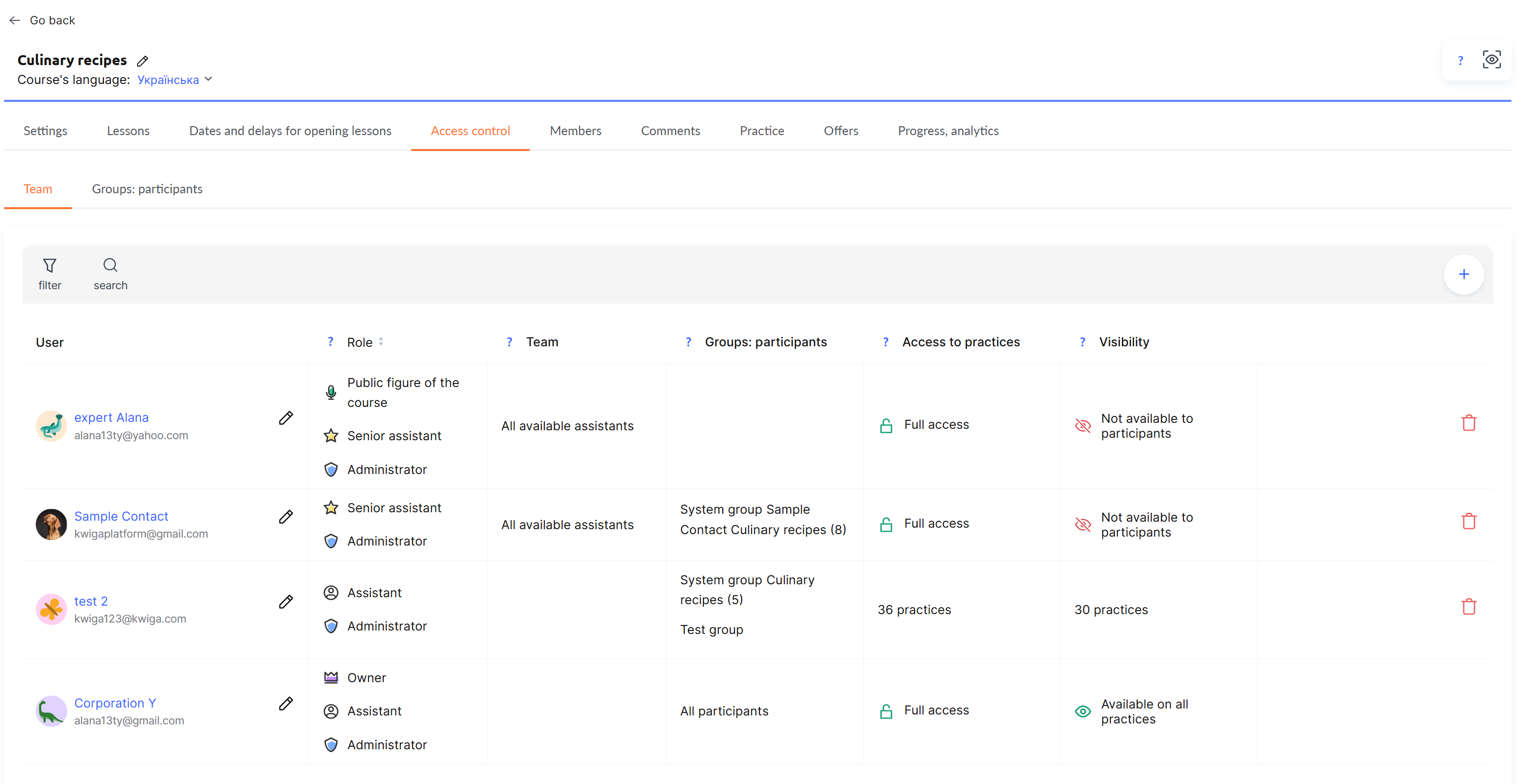Toggle crossed-eye visibility for Sample Contact

tap(1083, 525)
